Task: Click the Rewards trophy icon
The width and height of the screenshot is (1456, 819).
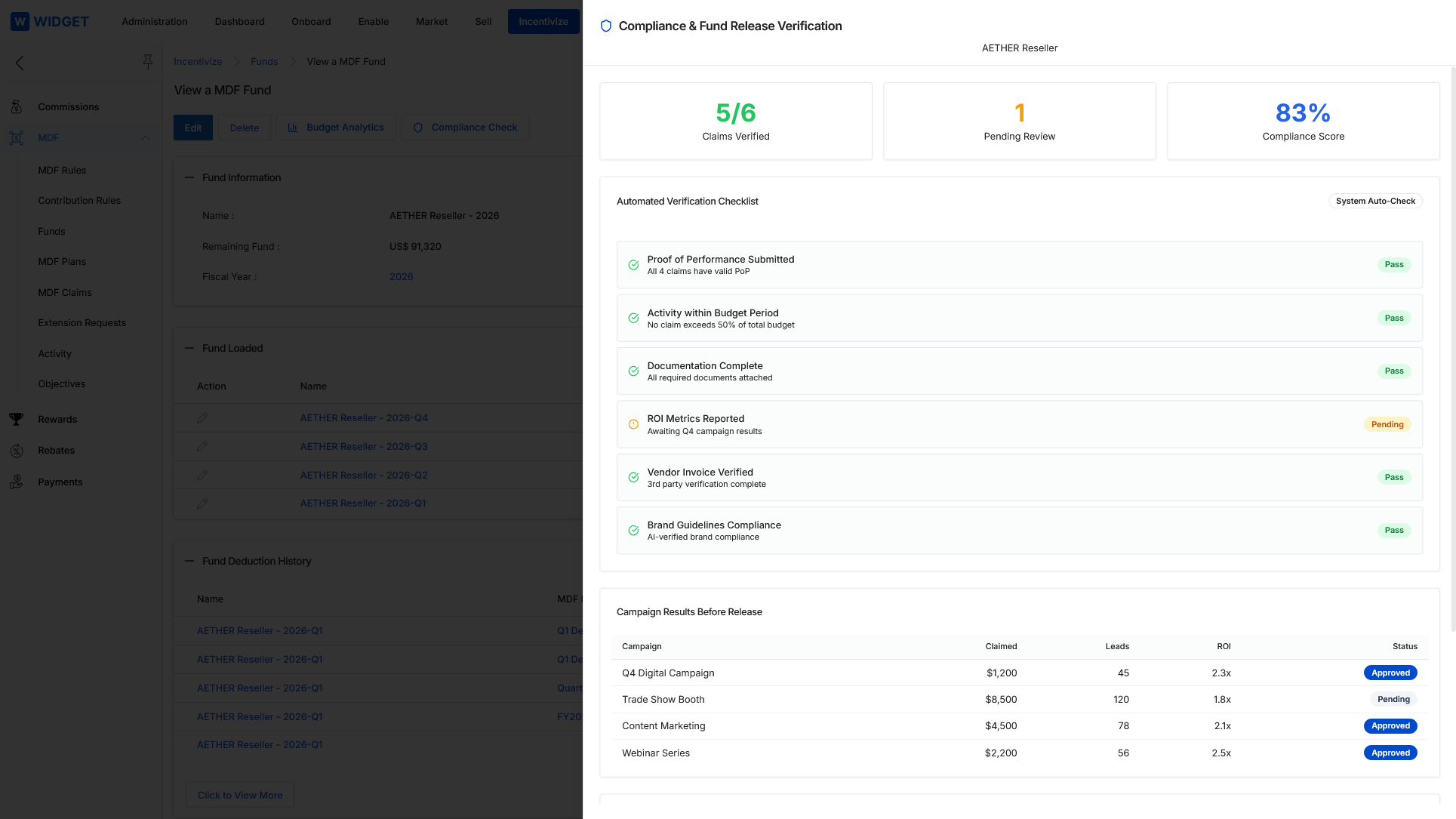Action: point(16,420)
